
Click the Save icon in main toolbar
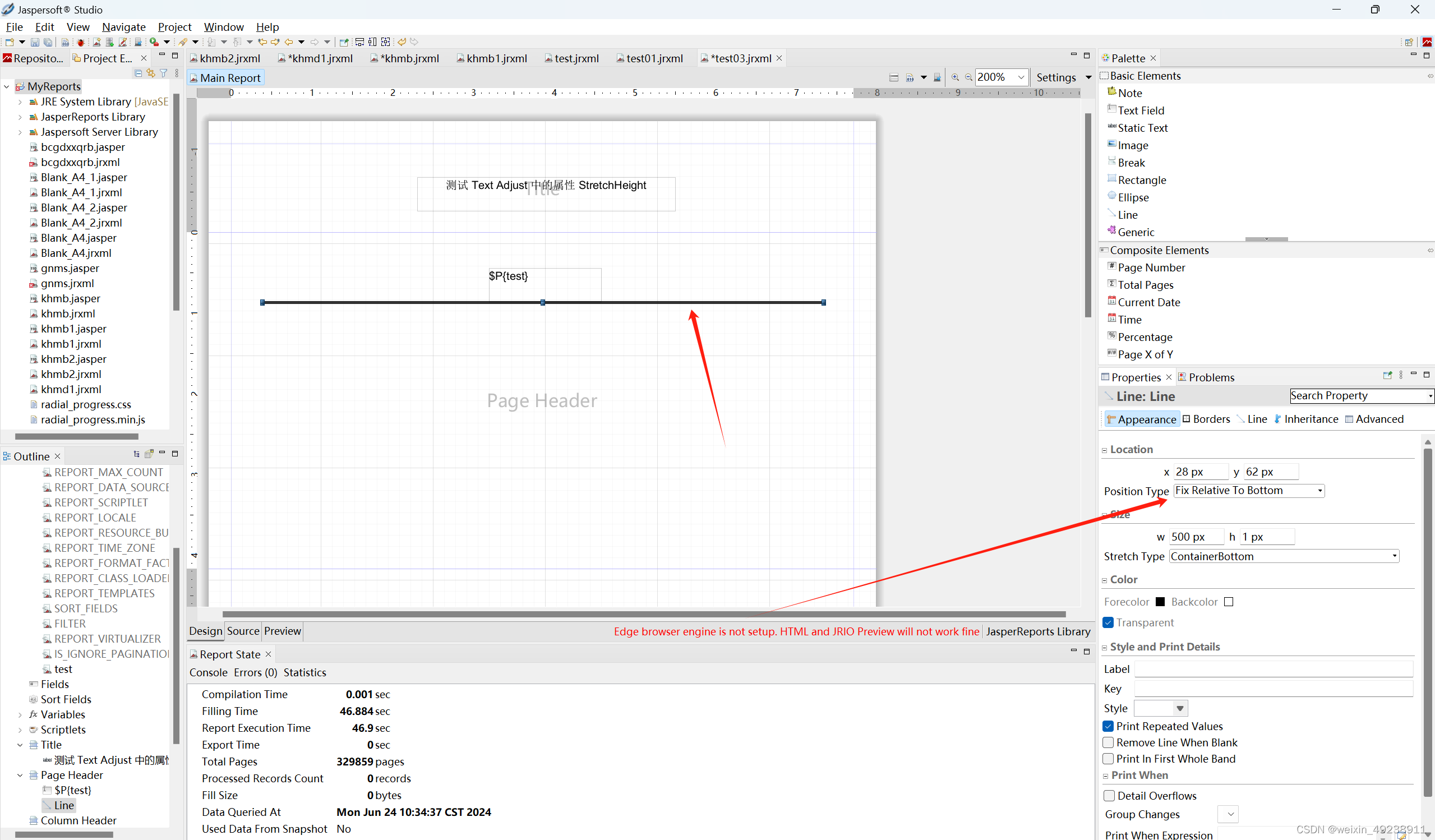coord(35,42)
